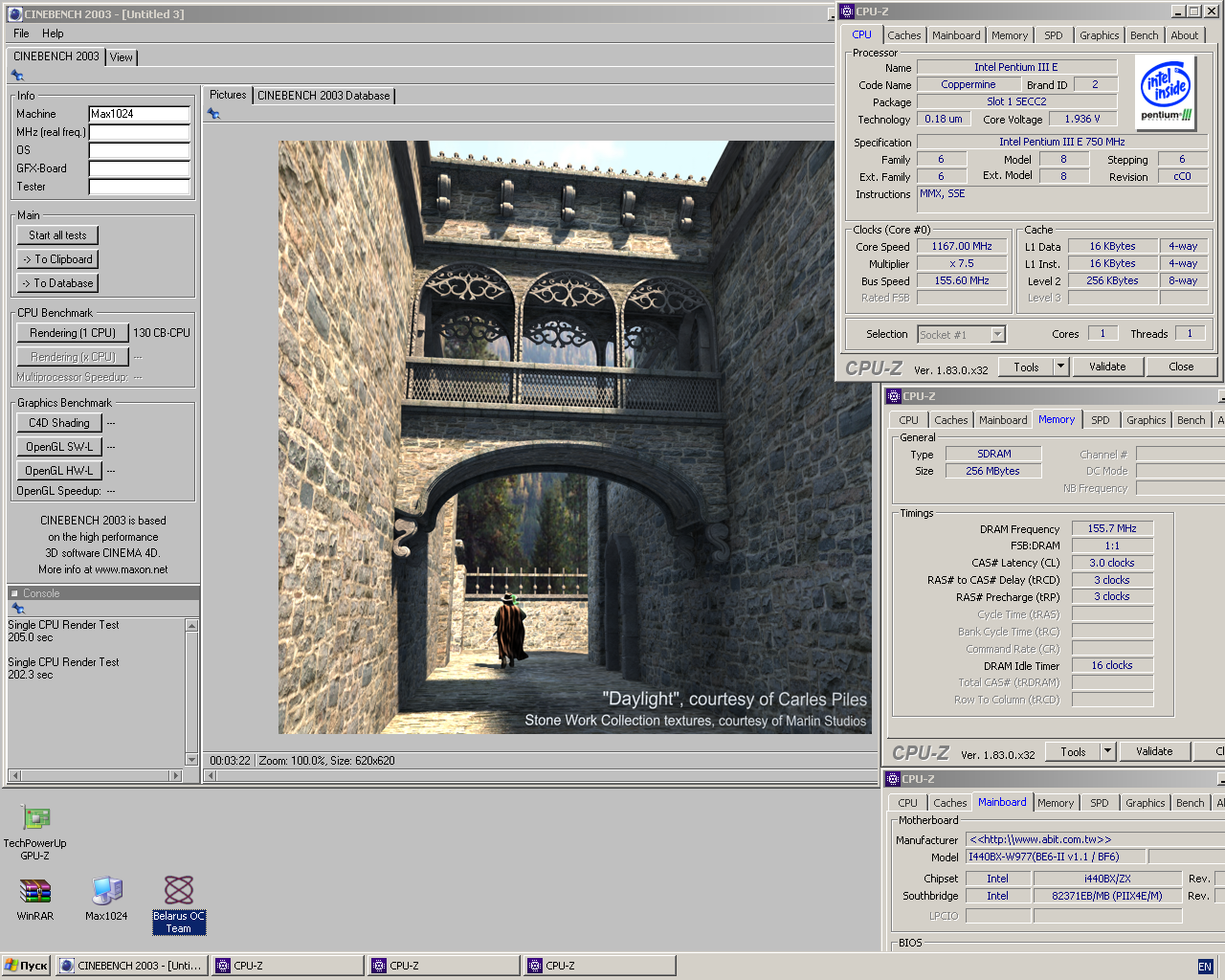
Task: Open the Help menu in CINEBENCH
Action: [x=53, y=33]
